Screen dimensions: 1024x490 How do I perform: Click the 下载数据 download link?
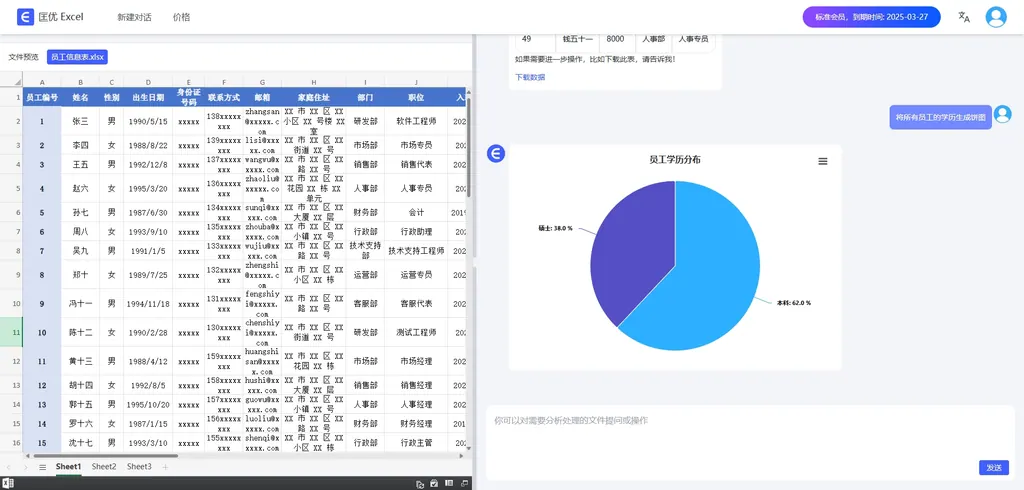(x=530, y=77)
